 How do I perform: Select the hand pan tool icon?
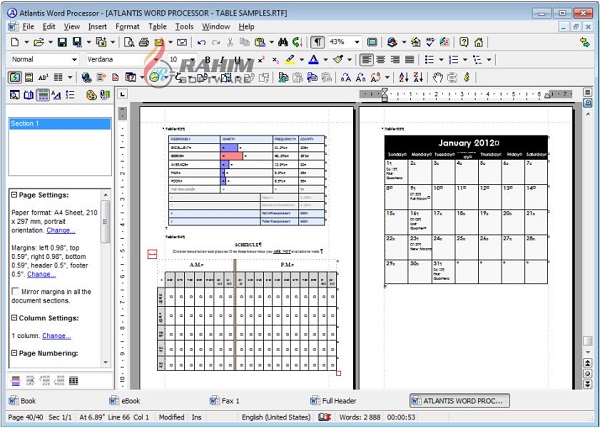coord(437,77)
